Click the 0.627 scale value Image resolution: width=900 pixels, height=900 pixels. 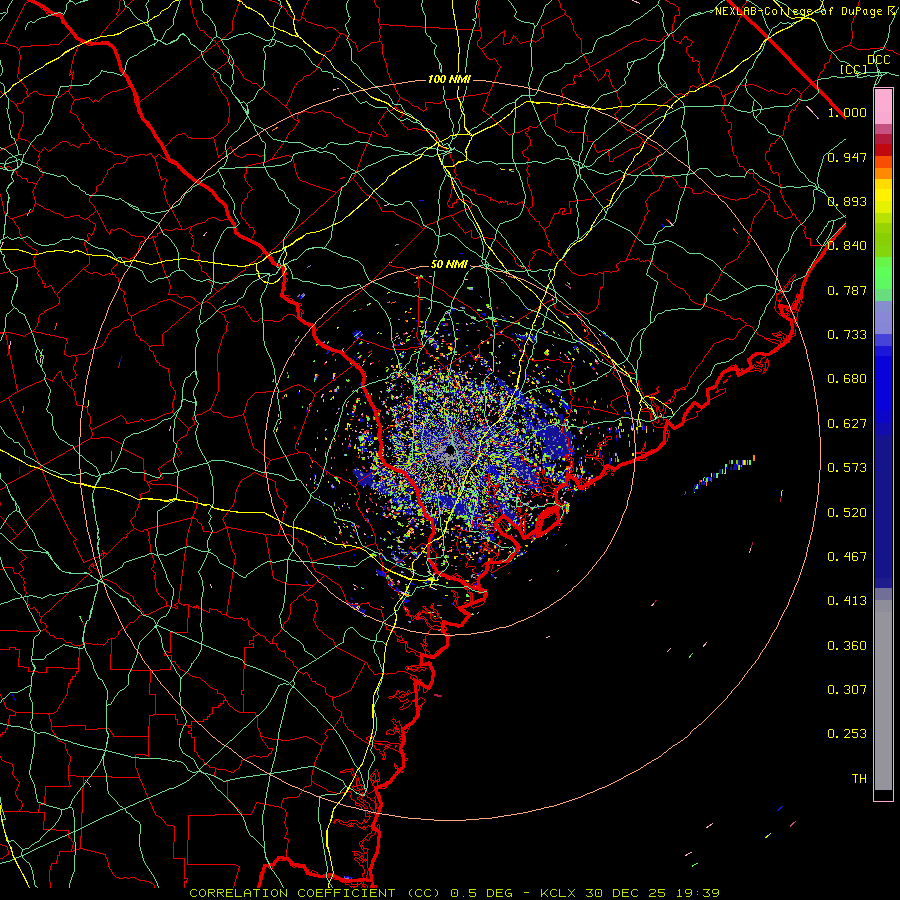coord(847,424)
